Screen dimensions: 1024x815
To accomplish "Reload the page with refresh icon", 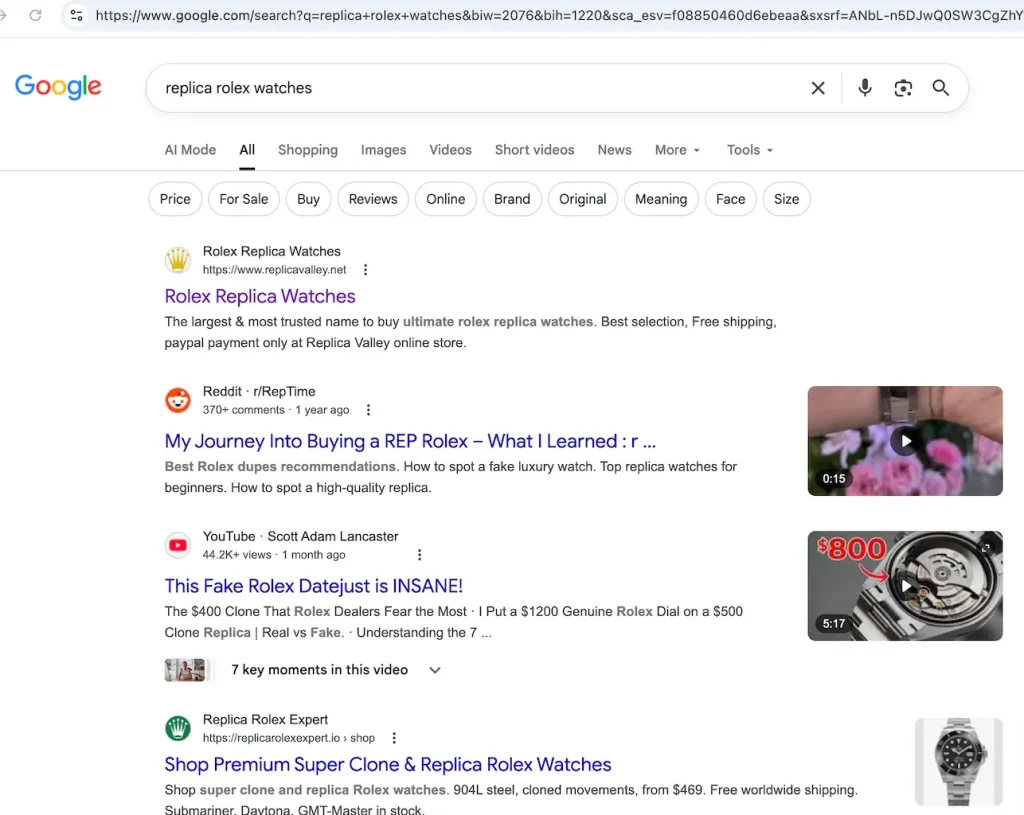I will point(35,15).
